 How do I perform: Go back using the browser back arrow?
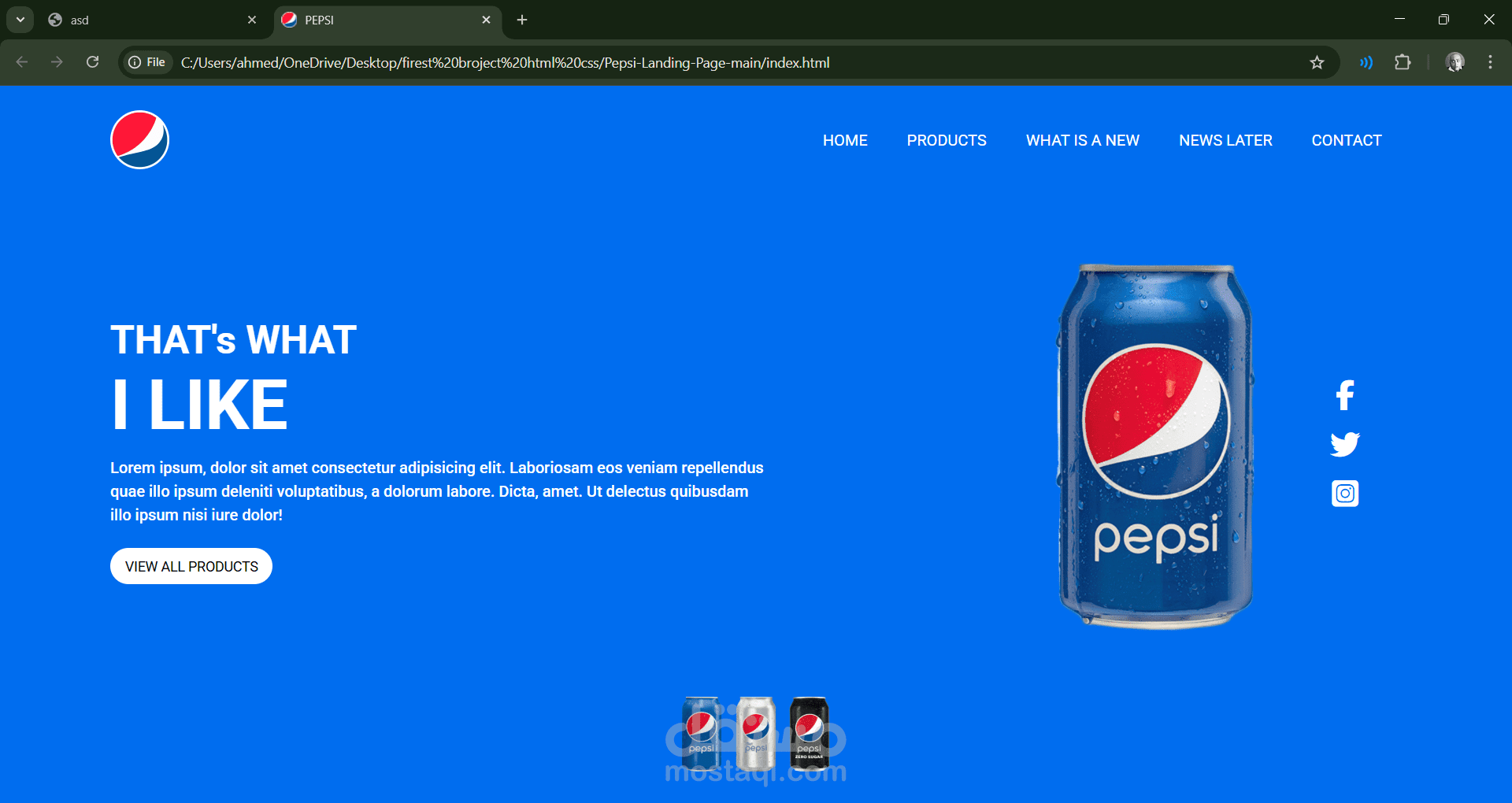[x=22, y=62]
